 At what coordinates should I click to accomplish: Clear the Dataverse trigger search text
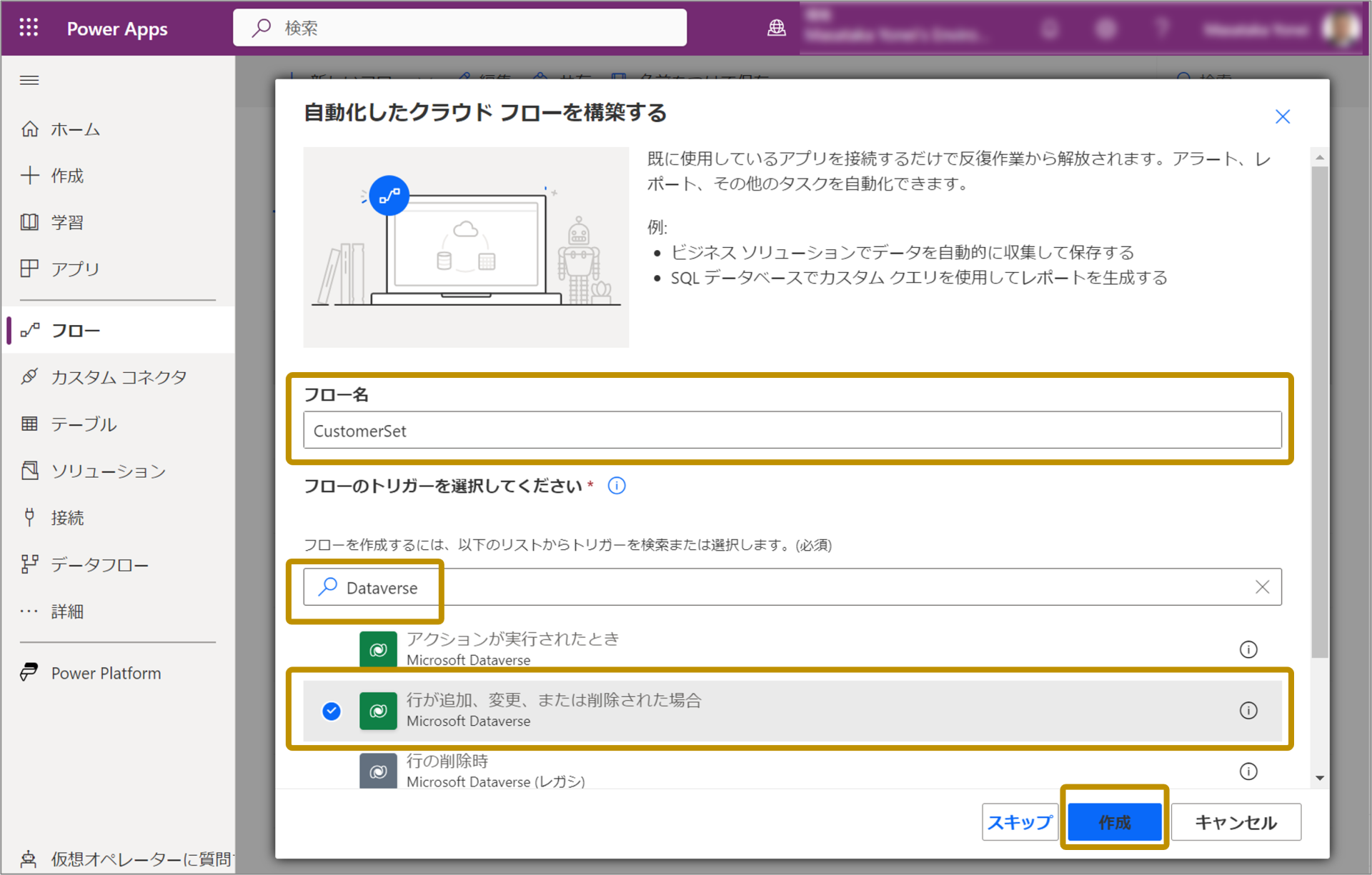pos(1262,587)
